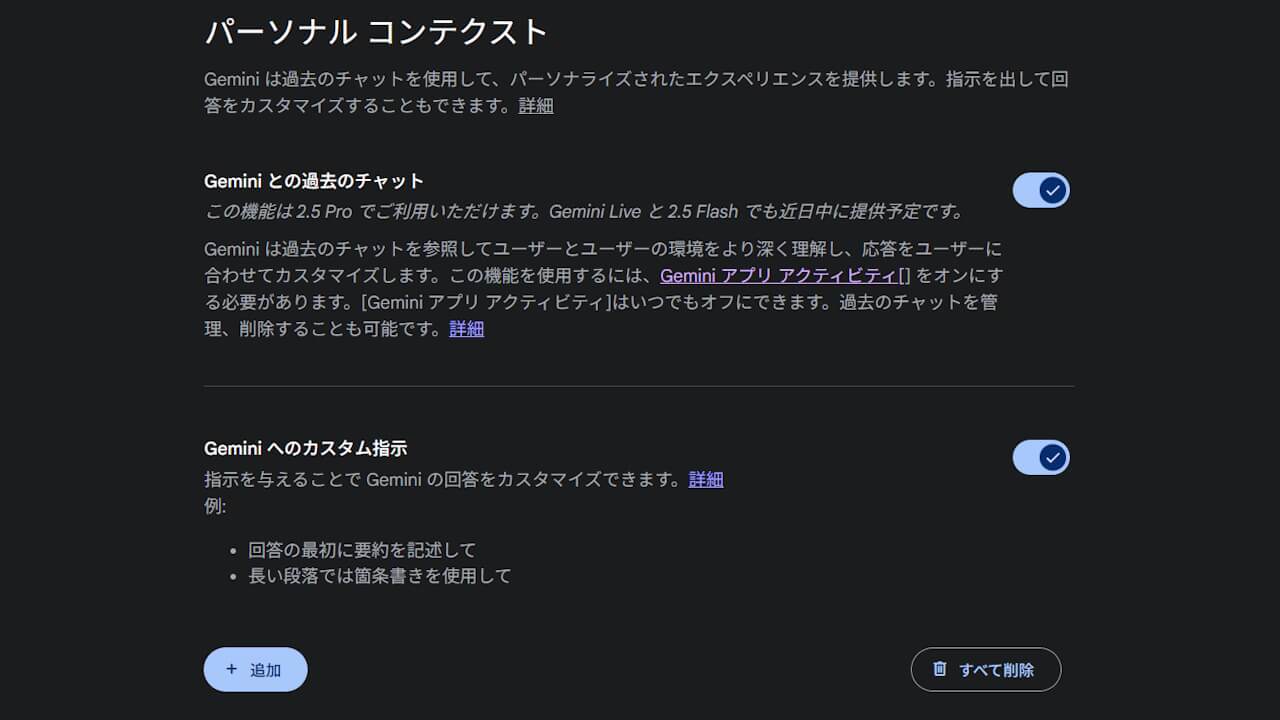Disable the Gemini へのカスタム指示 switch
1280x720 pixels.
(x=1041, y=457)
